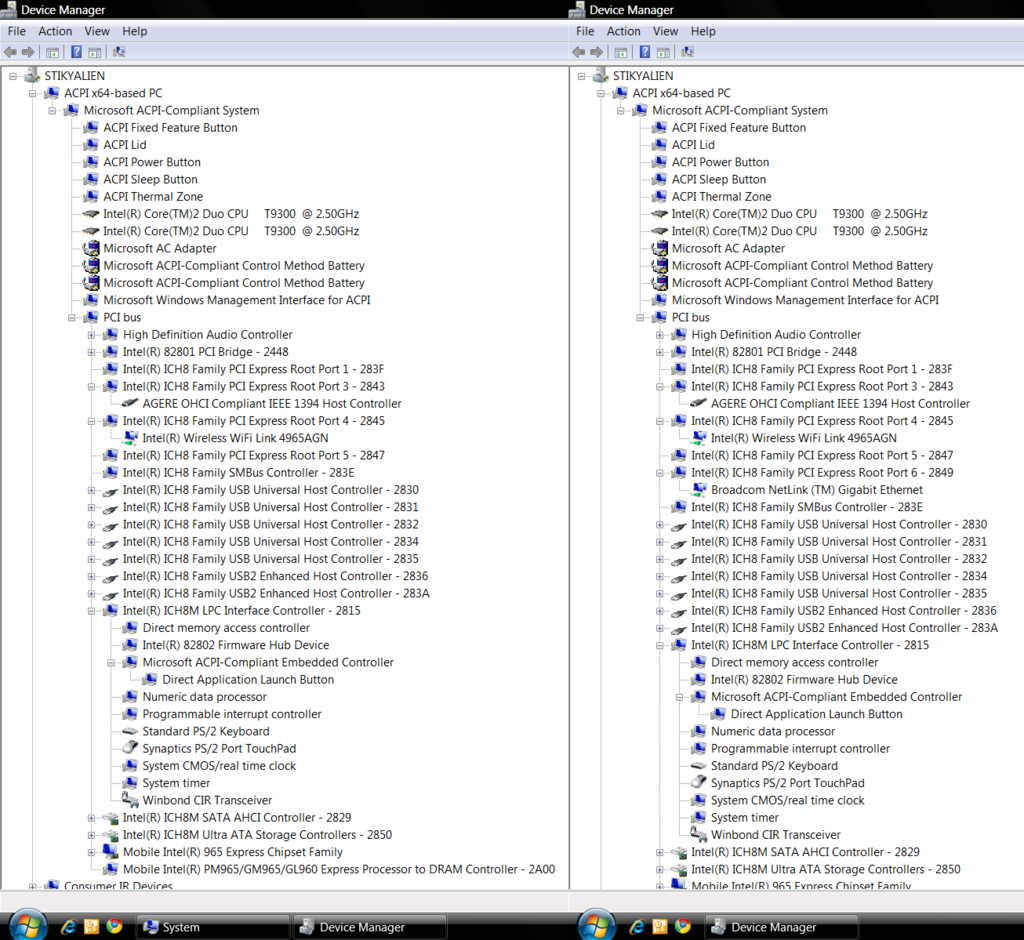Open the Action menu in left window
The image size is (1024, 940).
click(x=55, y=31)
